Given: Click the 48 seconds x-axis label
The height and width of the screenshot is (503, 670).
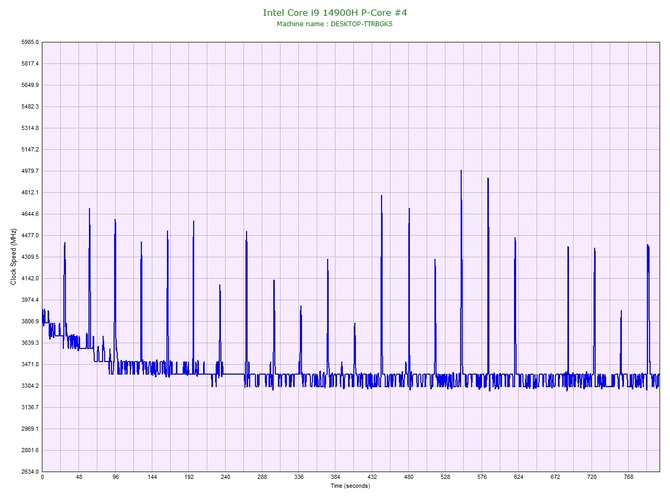Looking at the screenshot, I should click(x=79, y=477).
